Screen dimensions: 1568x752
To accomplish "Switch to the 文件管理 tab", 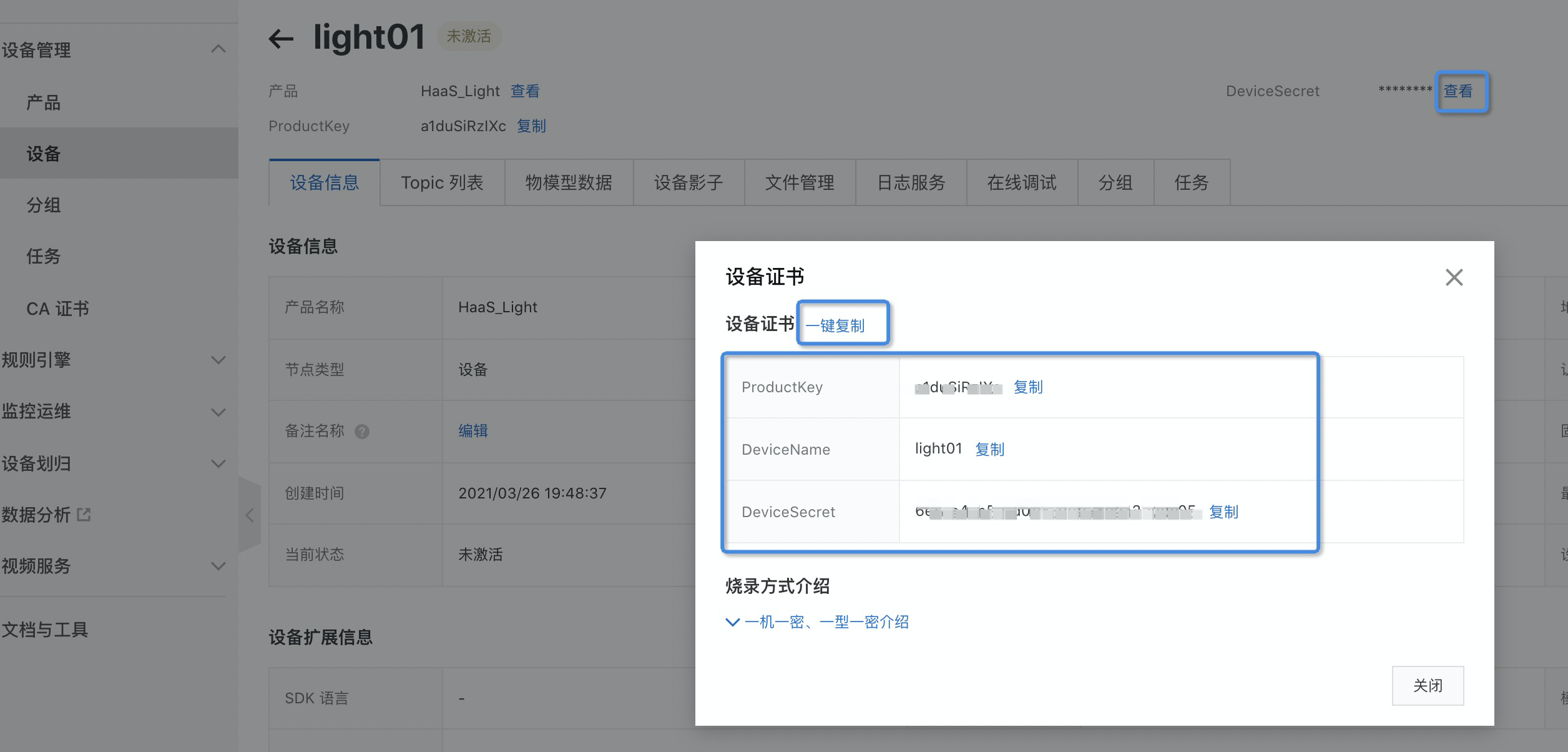I will coord(800,182).
